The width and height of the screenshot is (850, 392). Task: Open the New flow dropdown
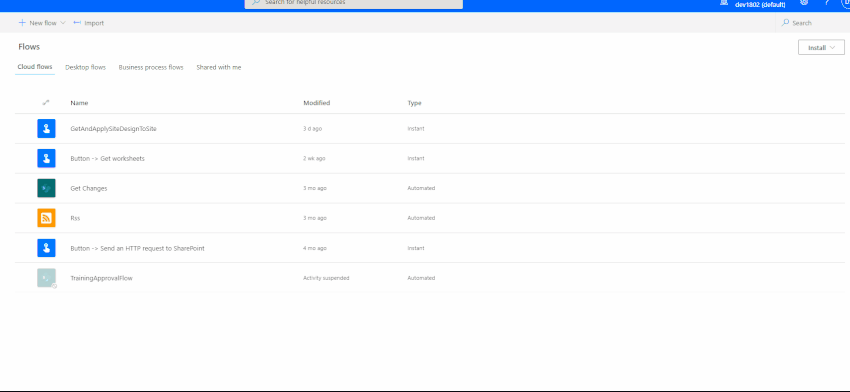pyautogui.click(x=42, y=23)
